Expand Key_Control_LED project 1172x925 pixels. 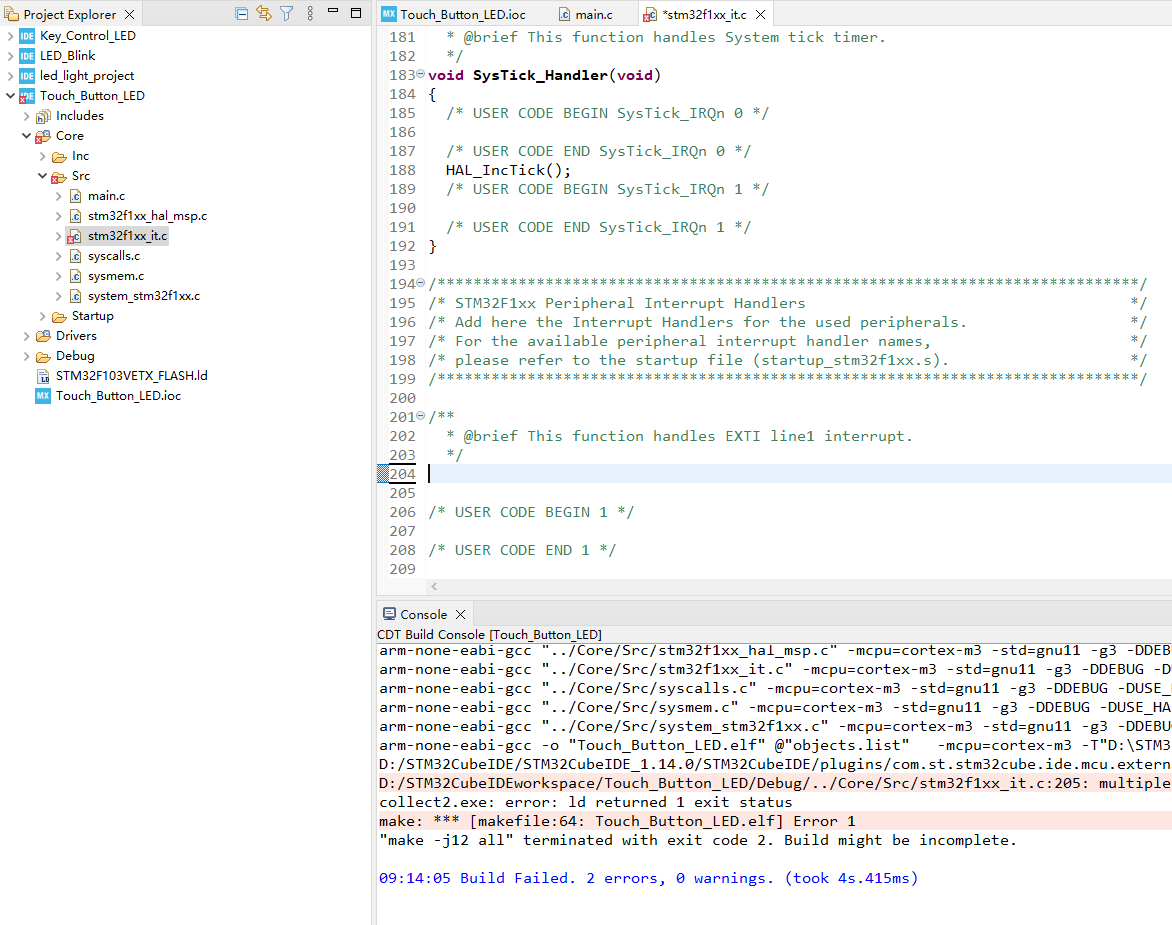click(10, 36)
